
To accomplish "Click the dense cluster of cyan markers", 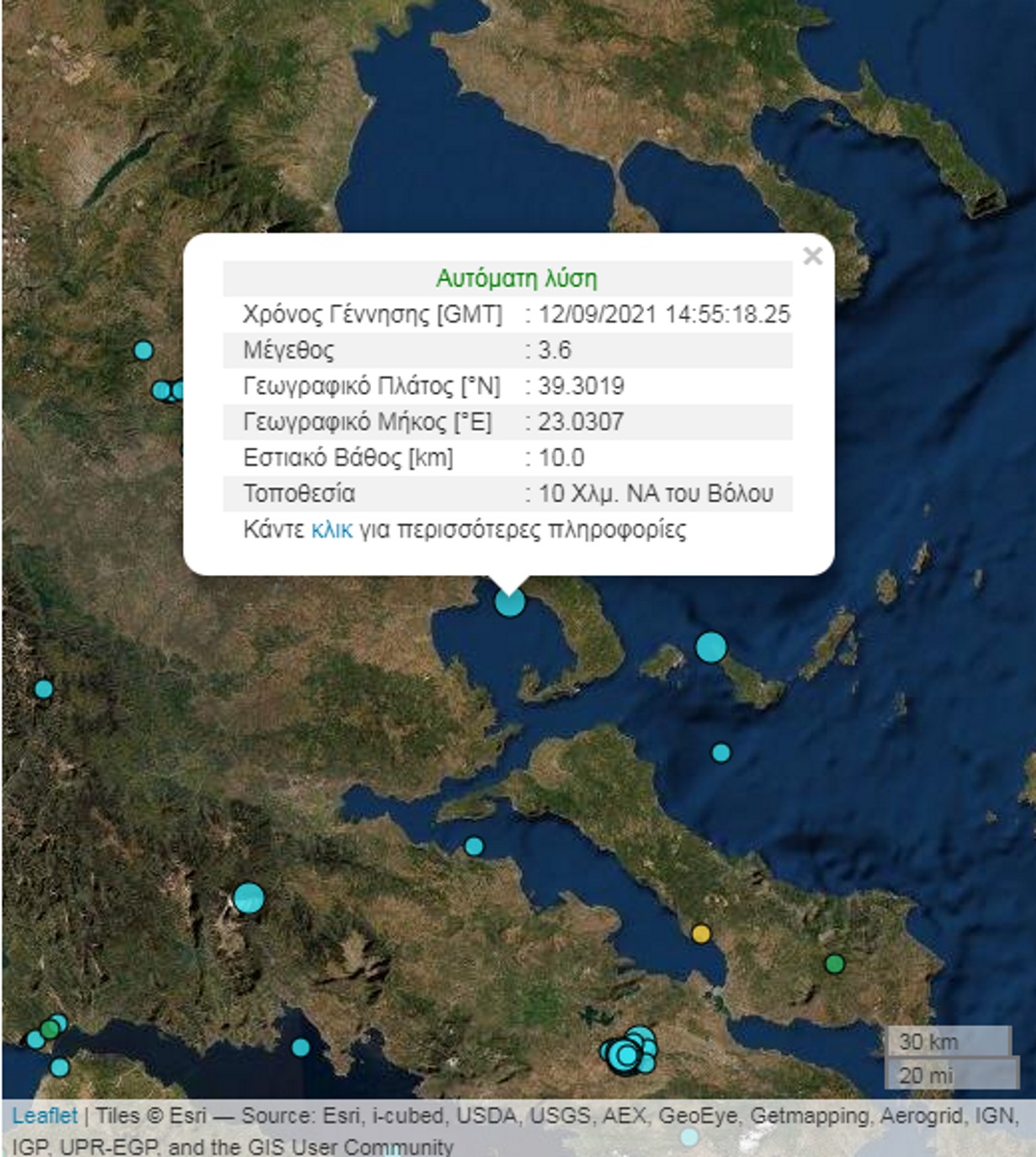I will 629,1051.
